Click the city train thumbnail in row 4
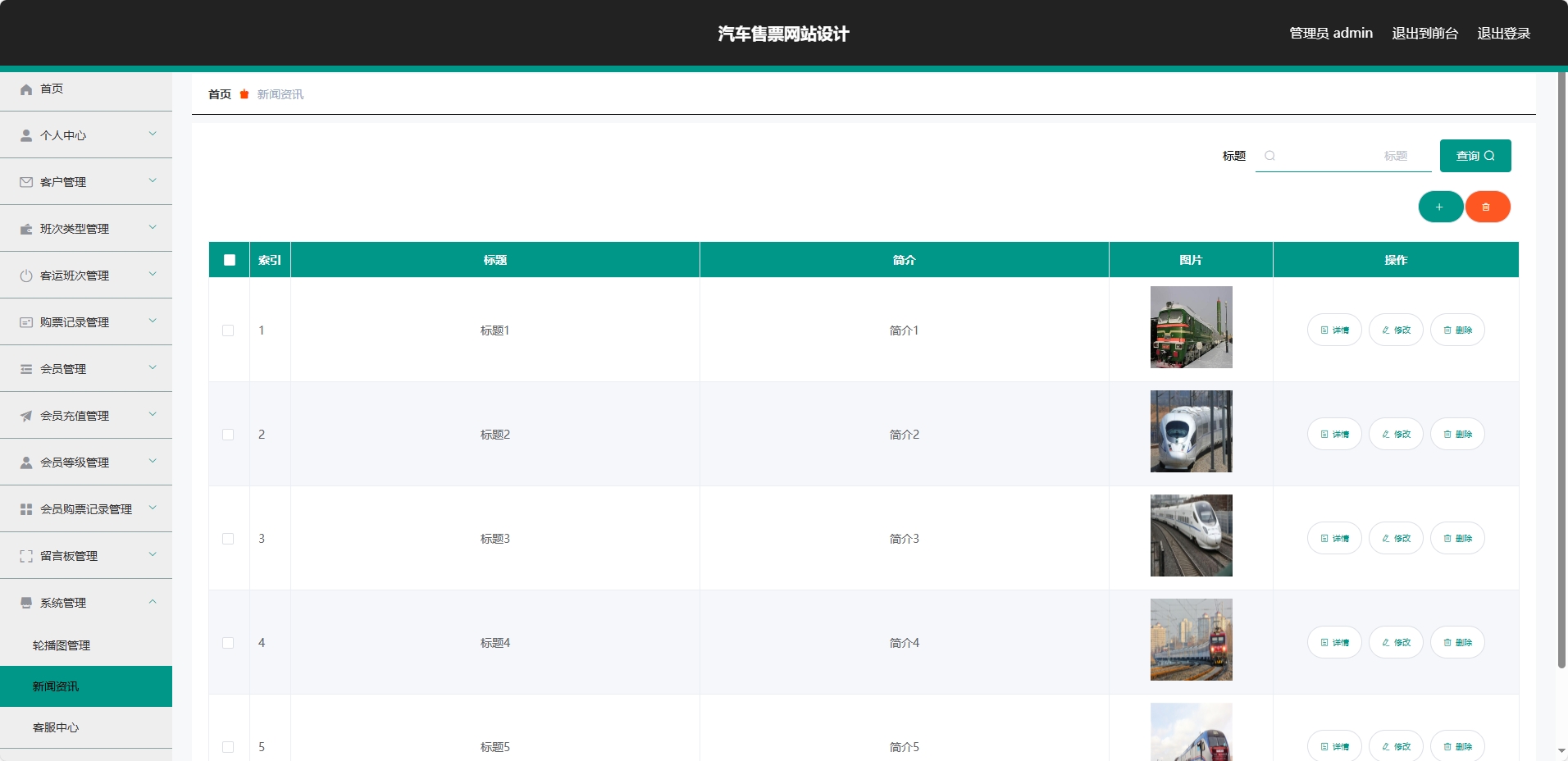Viewport: 1568px width, 761px height. point(1192,640)
